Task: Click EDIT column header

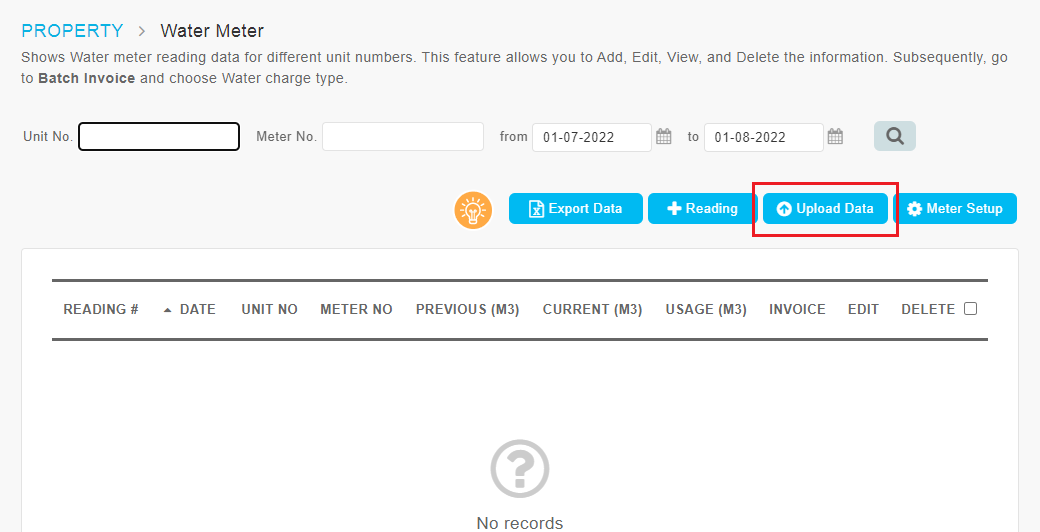Action: (x=863, y=309)
